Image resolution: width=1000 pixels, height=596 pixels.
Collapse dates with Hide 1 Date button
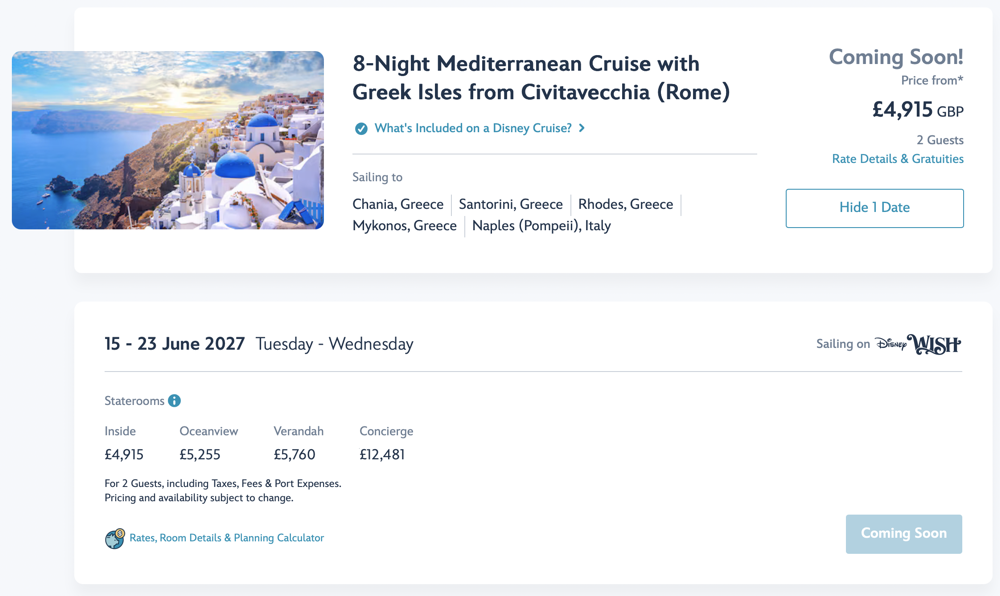click(x=874, y=208)
